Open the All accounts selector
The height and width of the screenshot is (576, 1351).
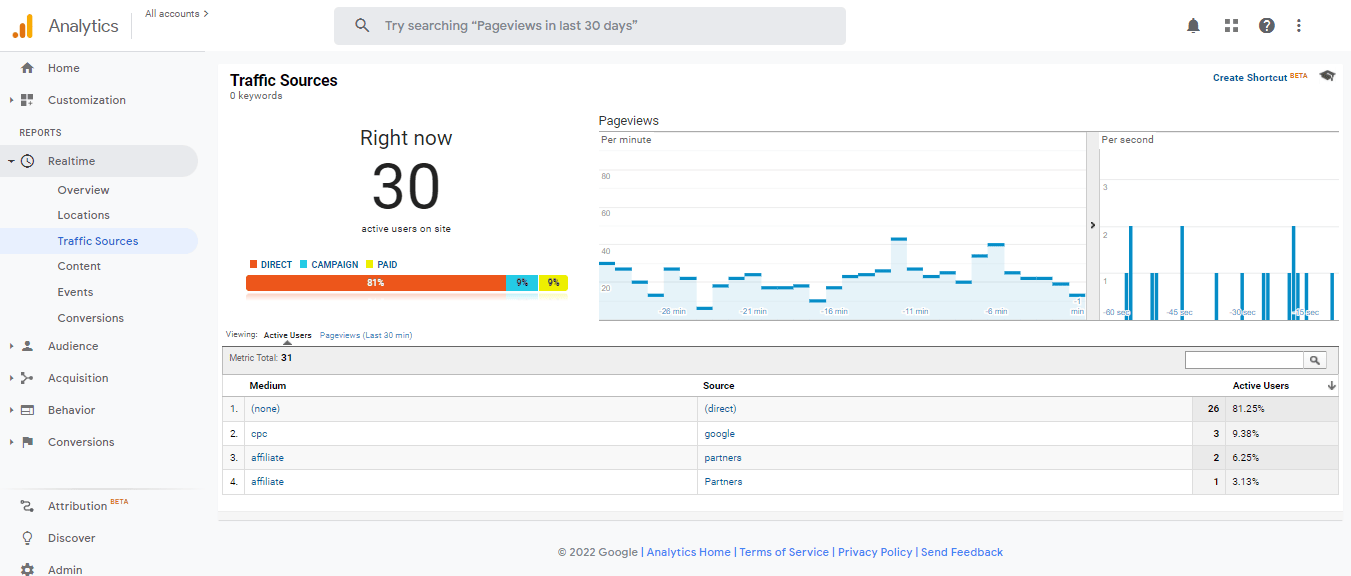pyautogui.click(x=177, y=14)
